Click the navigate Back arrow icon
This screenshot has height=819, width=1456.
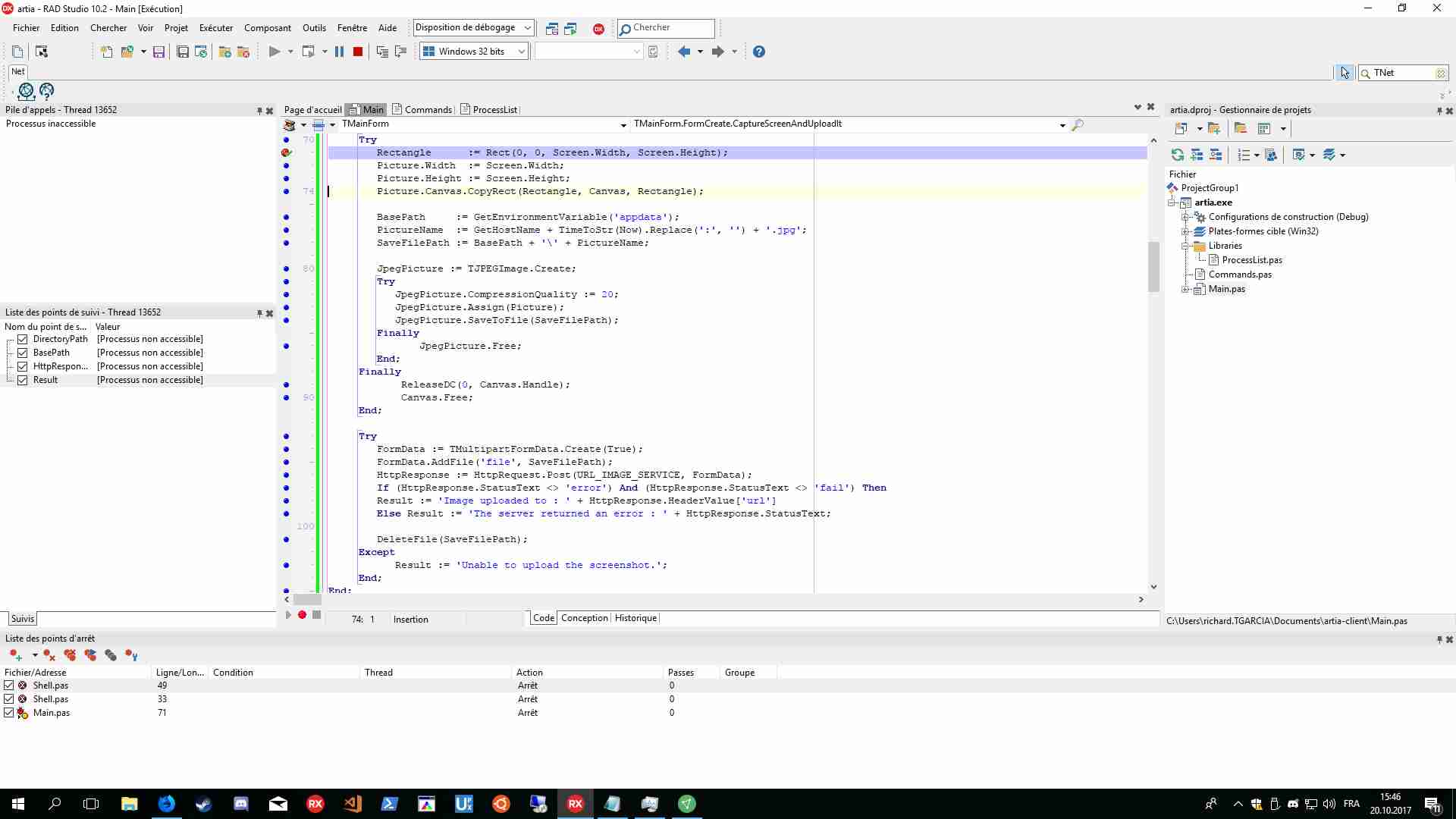click(x=684, y=52)
